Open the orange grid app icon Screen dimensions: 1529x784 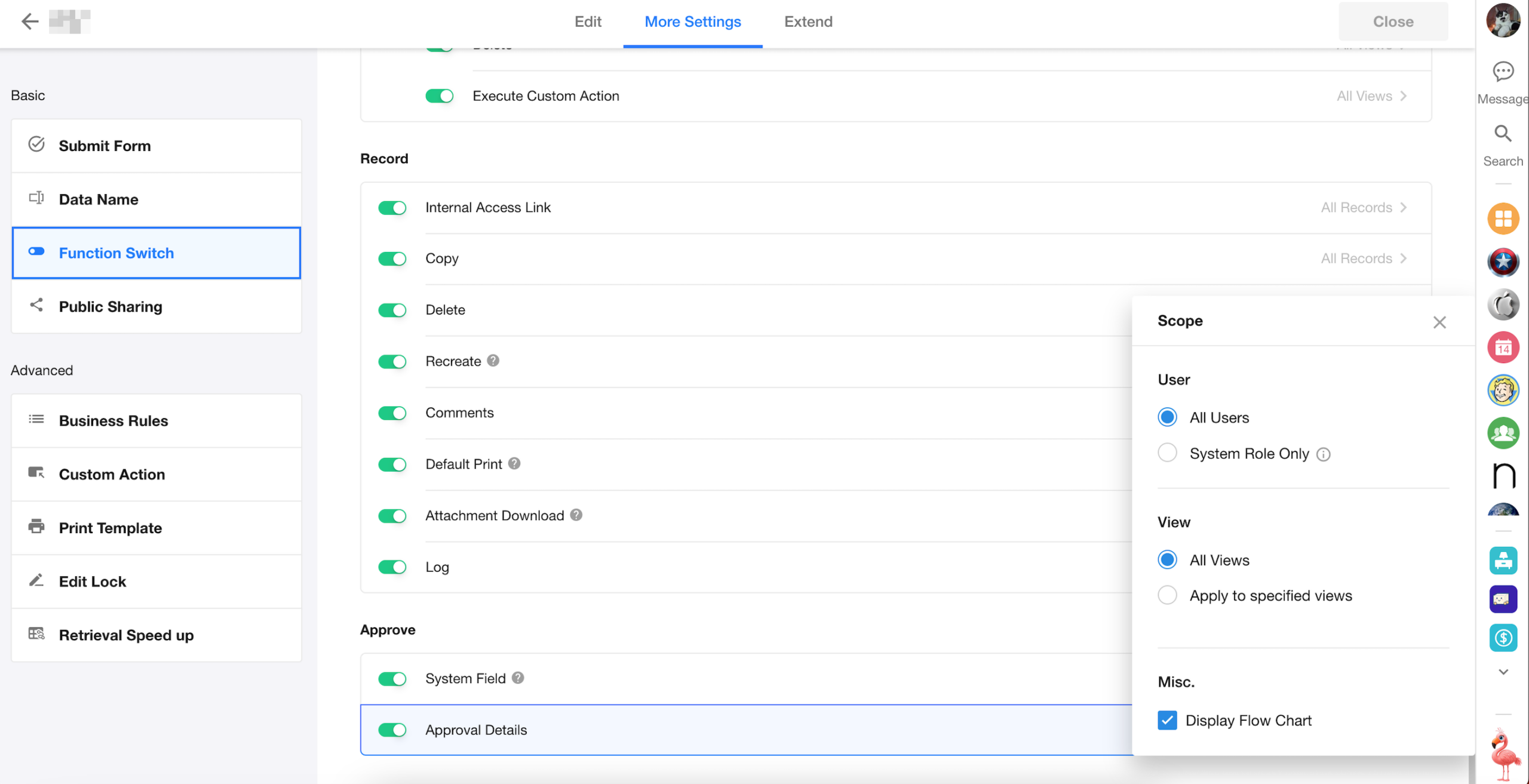point(1503,219)
